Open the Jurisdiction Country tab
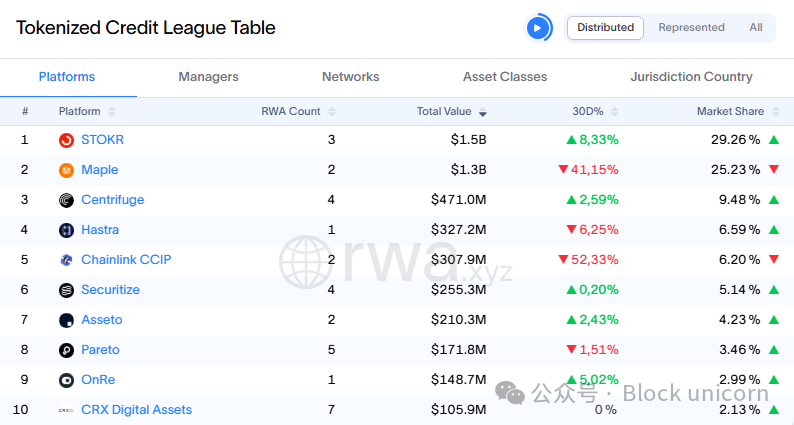The height and width of the screenshot is (425, 794). [x=691, y=77]
